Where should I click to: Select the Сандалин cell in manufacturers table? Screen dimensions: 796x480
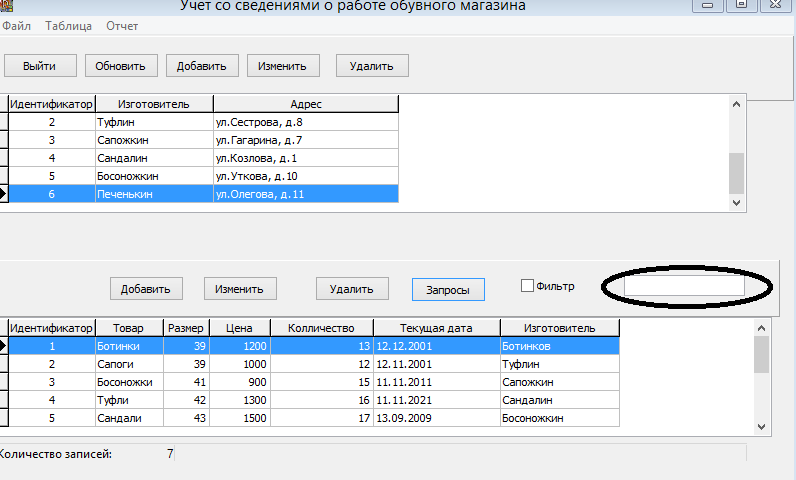154,158
